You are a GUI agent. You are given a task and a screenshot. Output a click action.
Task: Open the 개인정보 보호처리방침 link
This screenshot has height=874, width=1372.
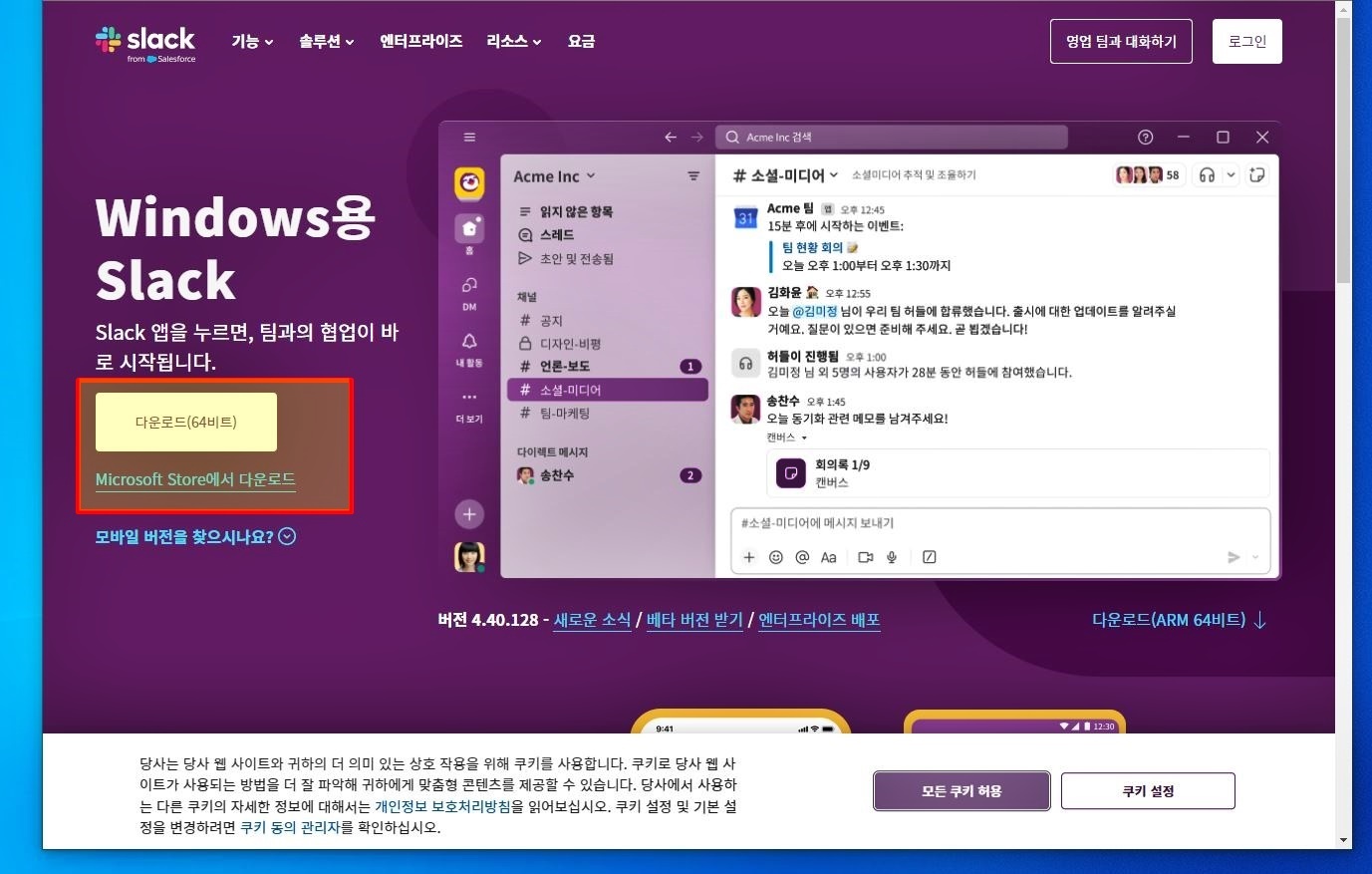tap(442, 806)
